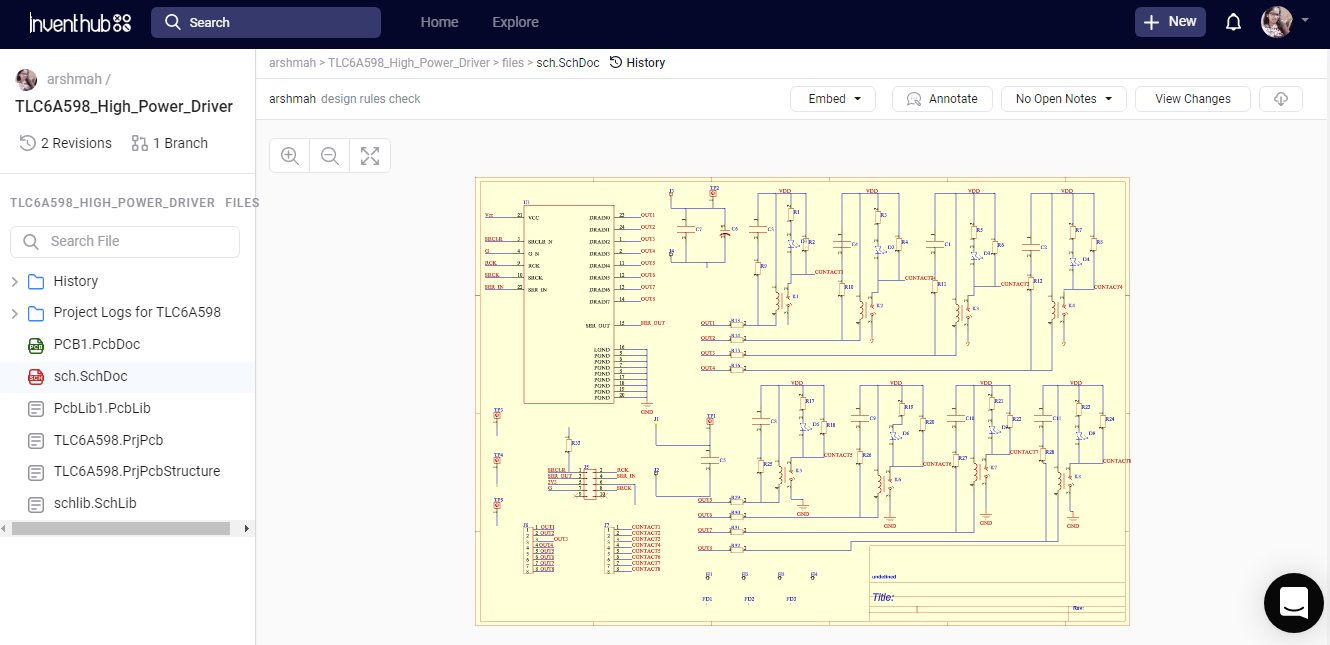The image size is (1330, 645).
Task: Click the schlib.SchLib file icon
Action: click(36, 504)
